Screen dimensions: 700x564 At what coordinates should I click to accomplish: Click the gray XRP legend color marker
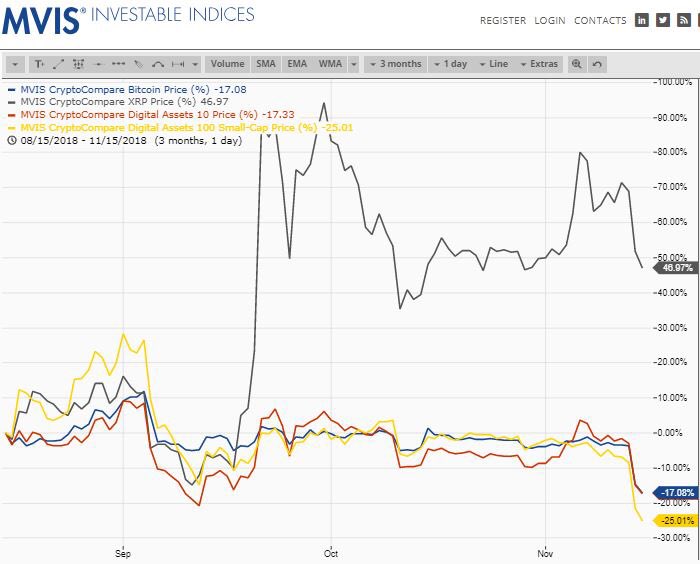12,102
